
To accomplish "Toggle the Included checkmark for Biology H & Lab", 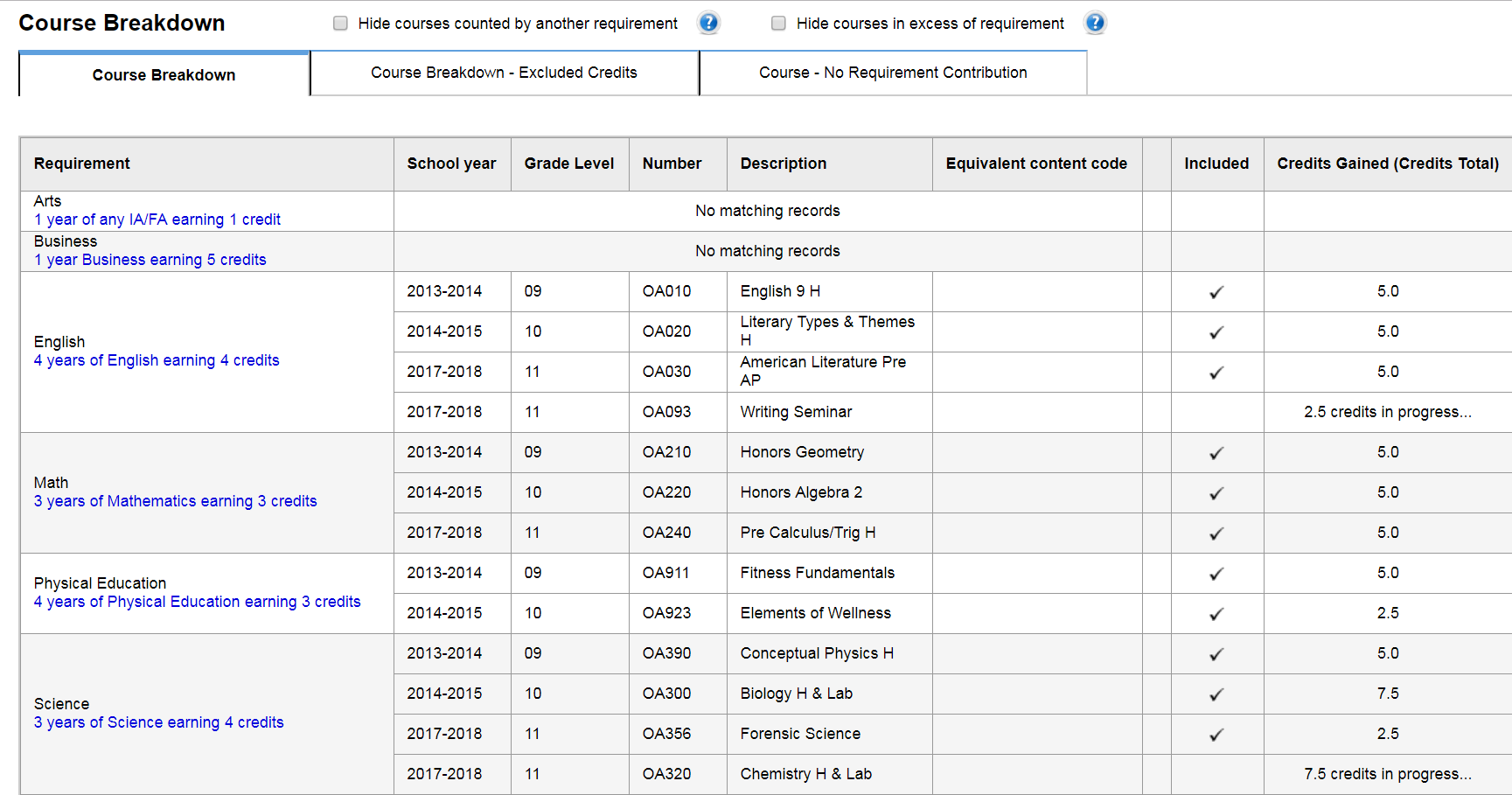I will (x=1216, y=694).
